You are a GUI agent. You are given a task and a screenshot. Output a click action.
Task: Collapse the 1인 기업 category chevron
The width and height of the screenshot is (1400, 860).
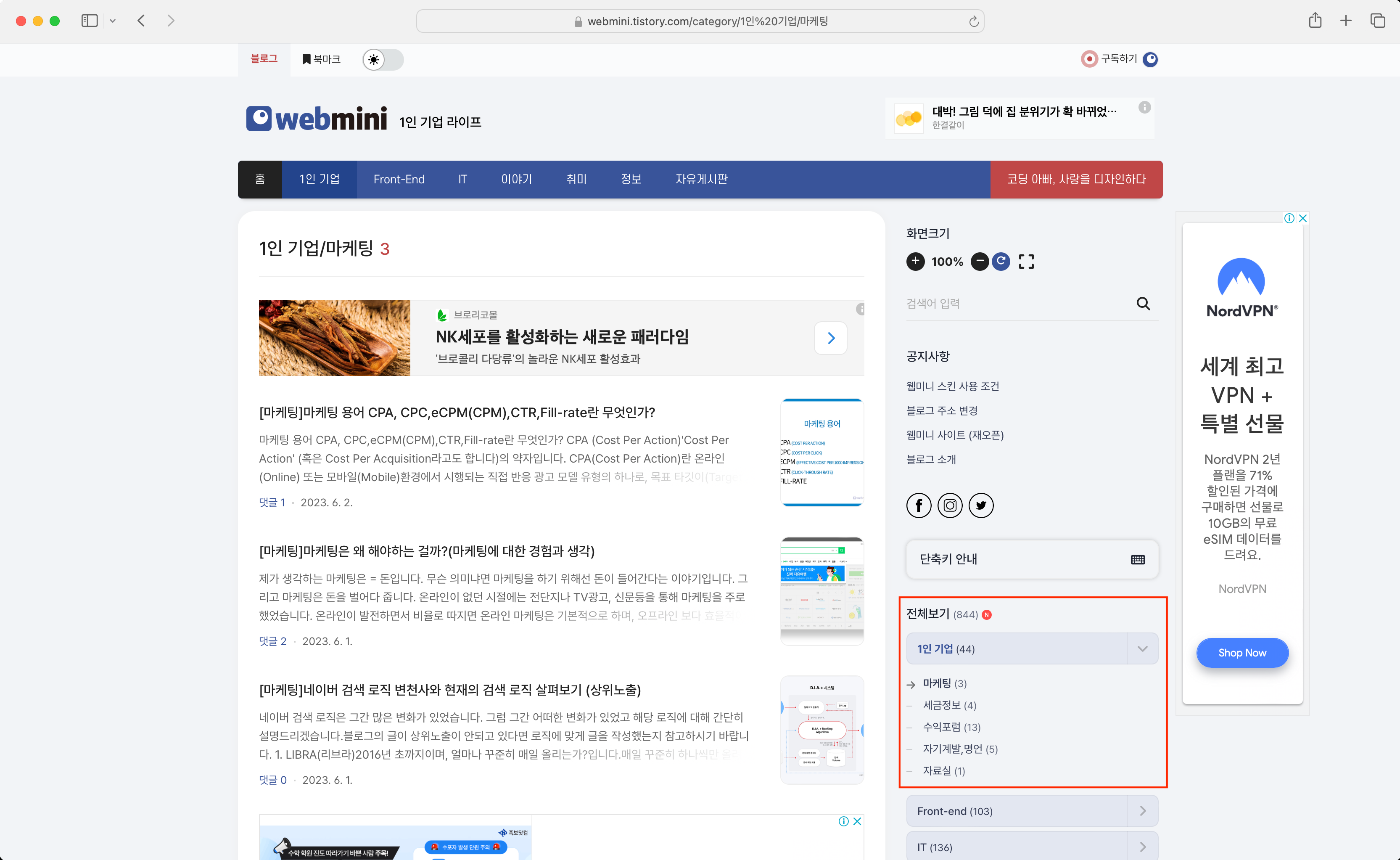1142,649
